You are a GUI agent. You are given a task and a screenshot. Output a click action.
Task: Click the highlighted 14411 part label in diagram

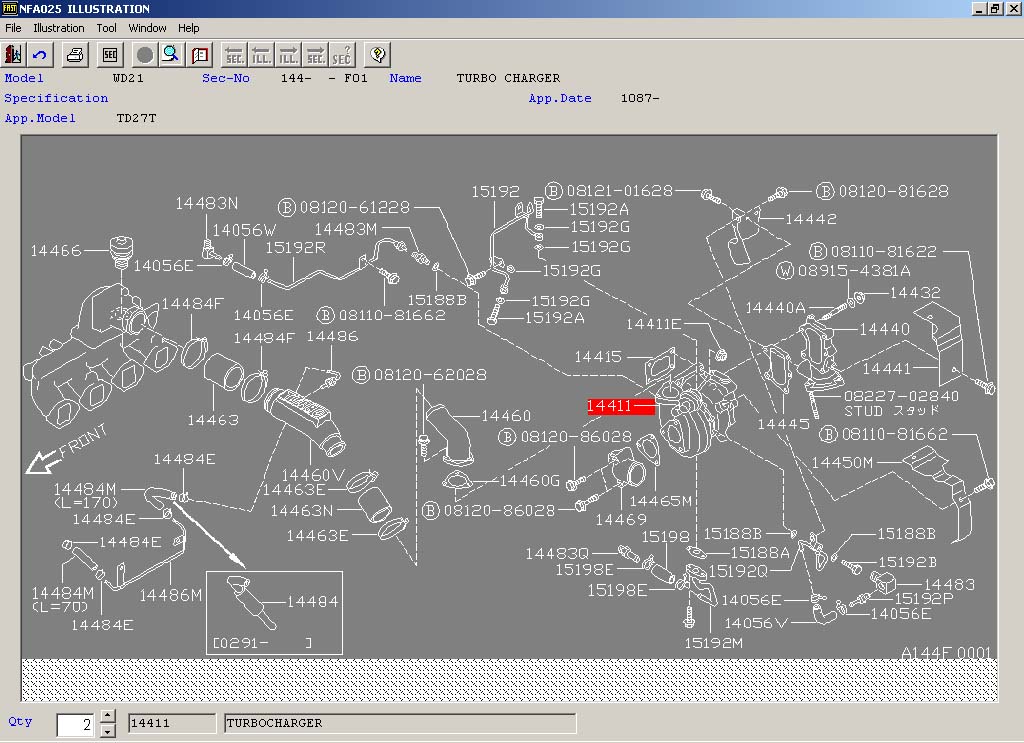[610, 406]
